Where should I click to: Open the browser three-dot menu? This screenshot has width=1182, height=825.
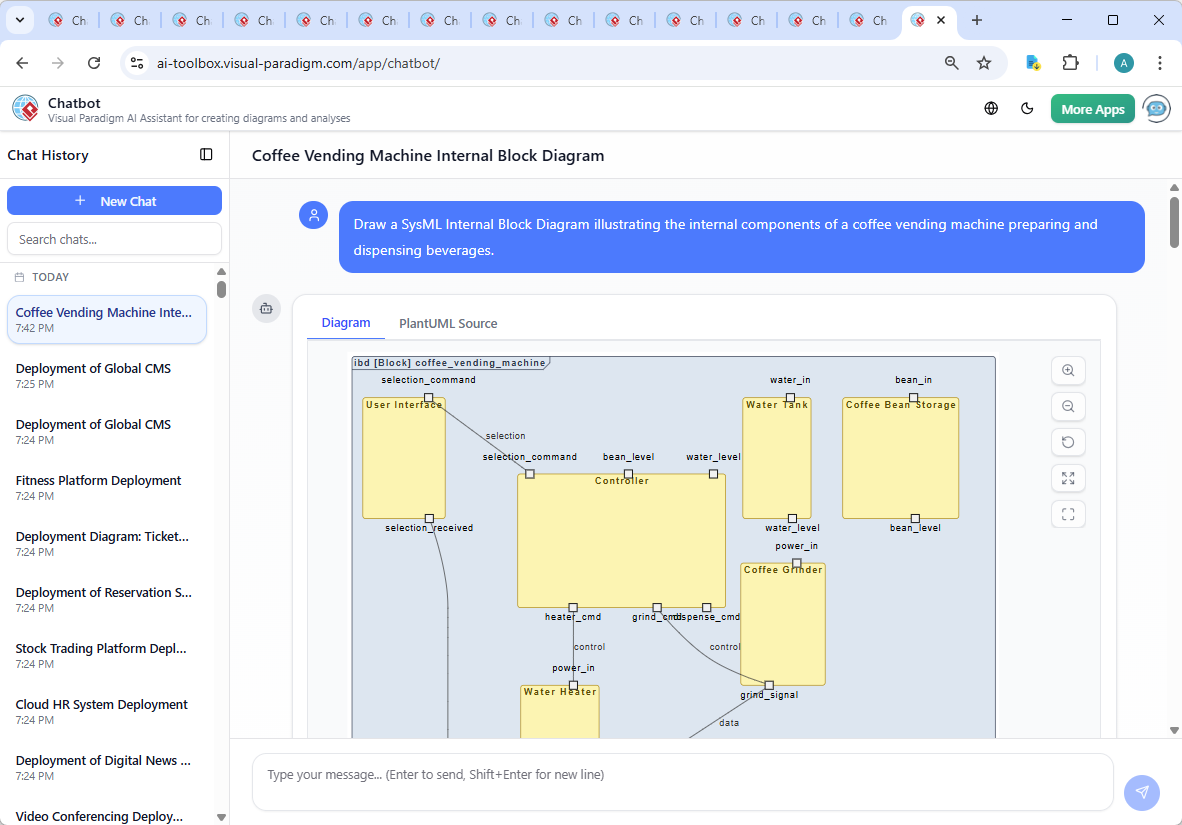(1159, 62)
